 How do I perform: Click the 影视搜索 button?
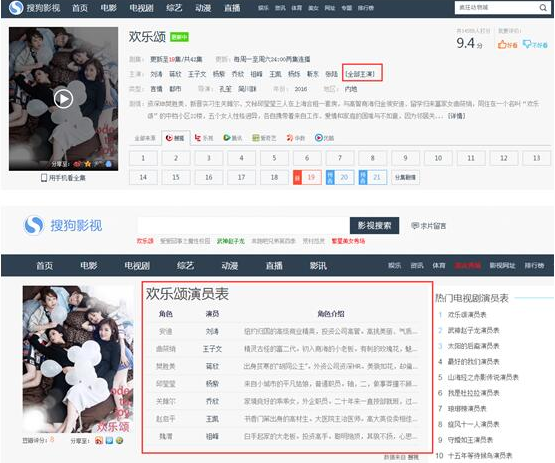tap(374, 225)
